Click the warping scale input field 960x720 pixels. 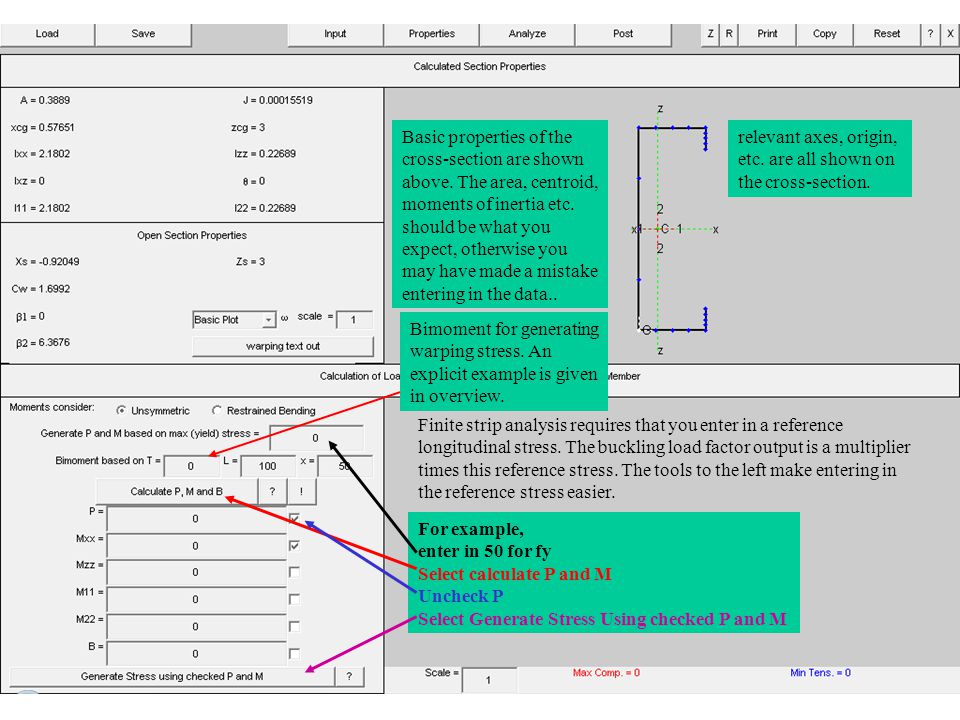354,320
